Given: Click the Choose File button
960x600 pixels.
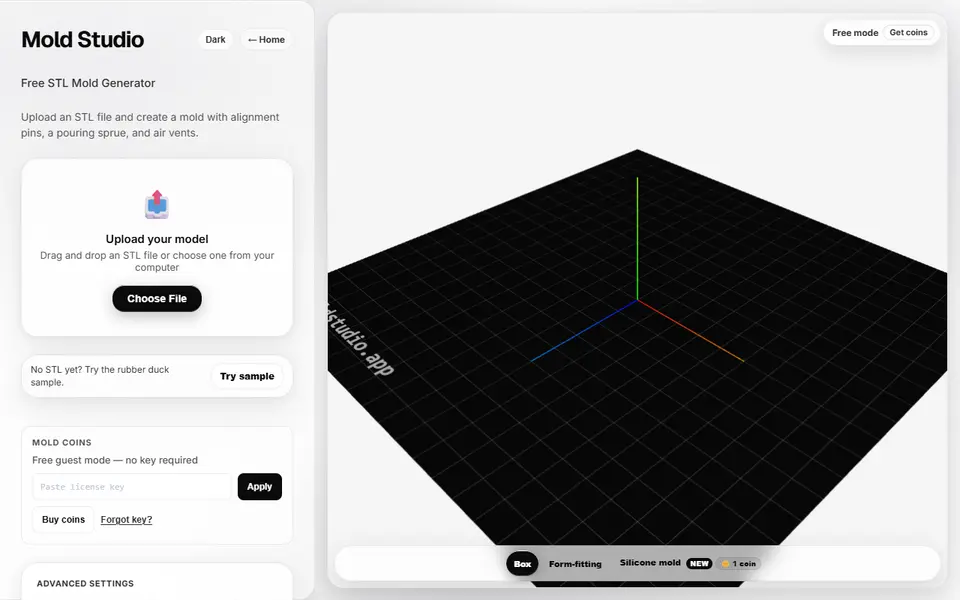Looking at the screenshot, I should click(x=157, y=299).
